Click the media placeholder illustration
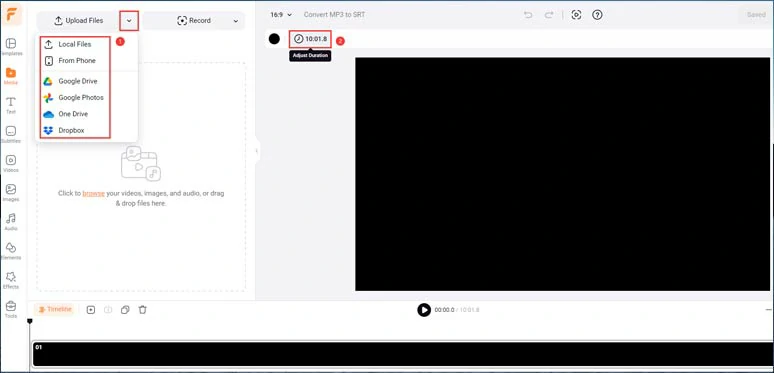 click(x=141, y=163)
